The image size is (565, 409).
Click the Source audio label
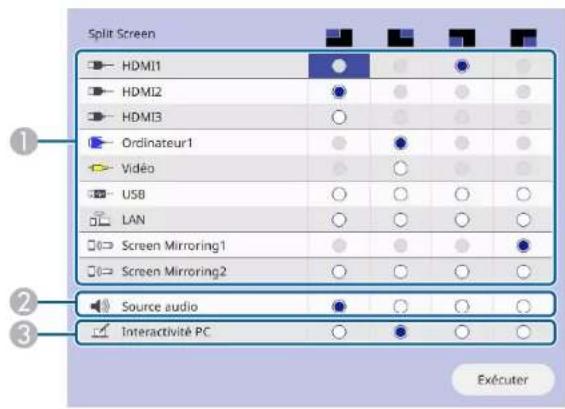160,307
